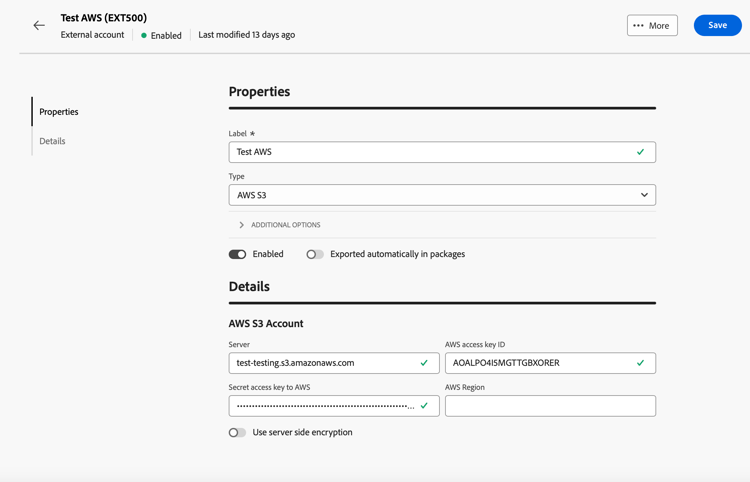The height and width of the screenshot is (482, 750).
Task: Click the checkmark in AWS access key ID field
Action: tap(641, 363)
